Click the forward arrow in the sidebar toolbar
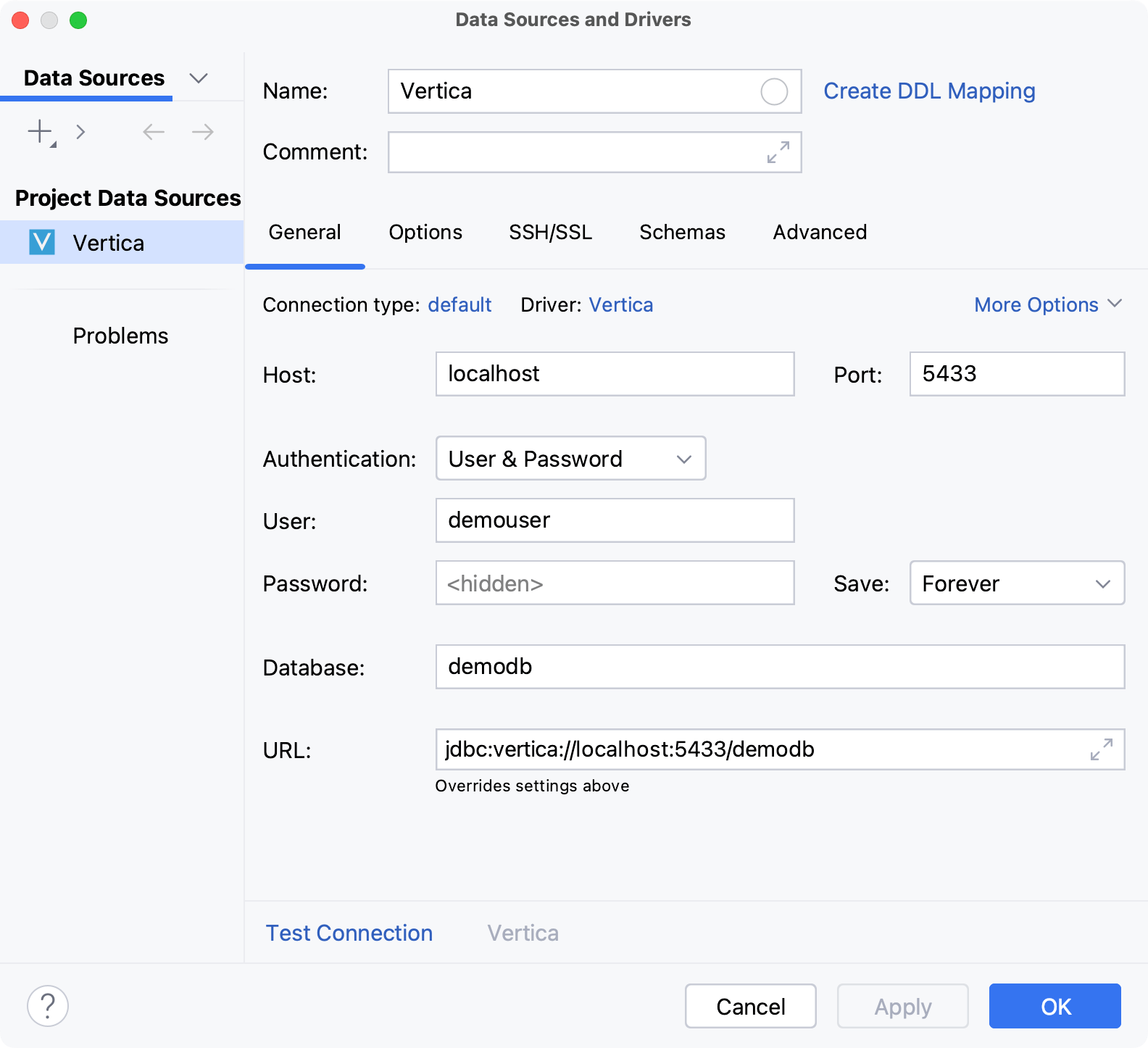 click(x=203, y=133)
